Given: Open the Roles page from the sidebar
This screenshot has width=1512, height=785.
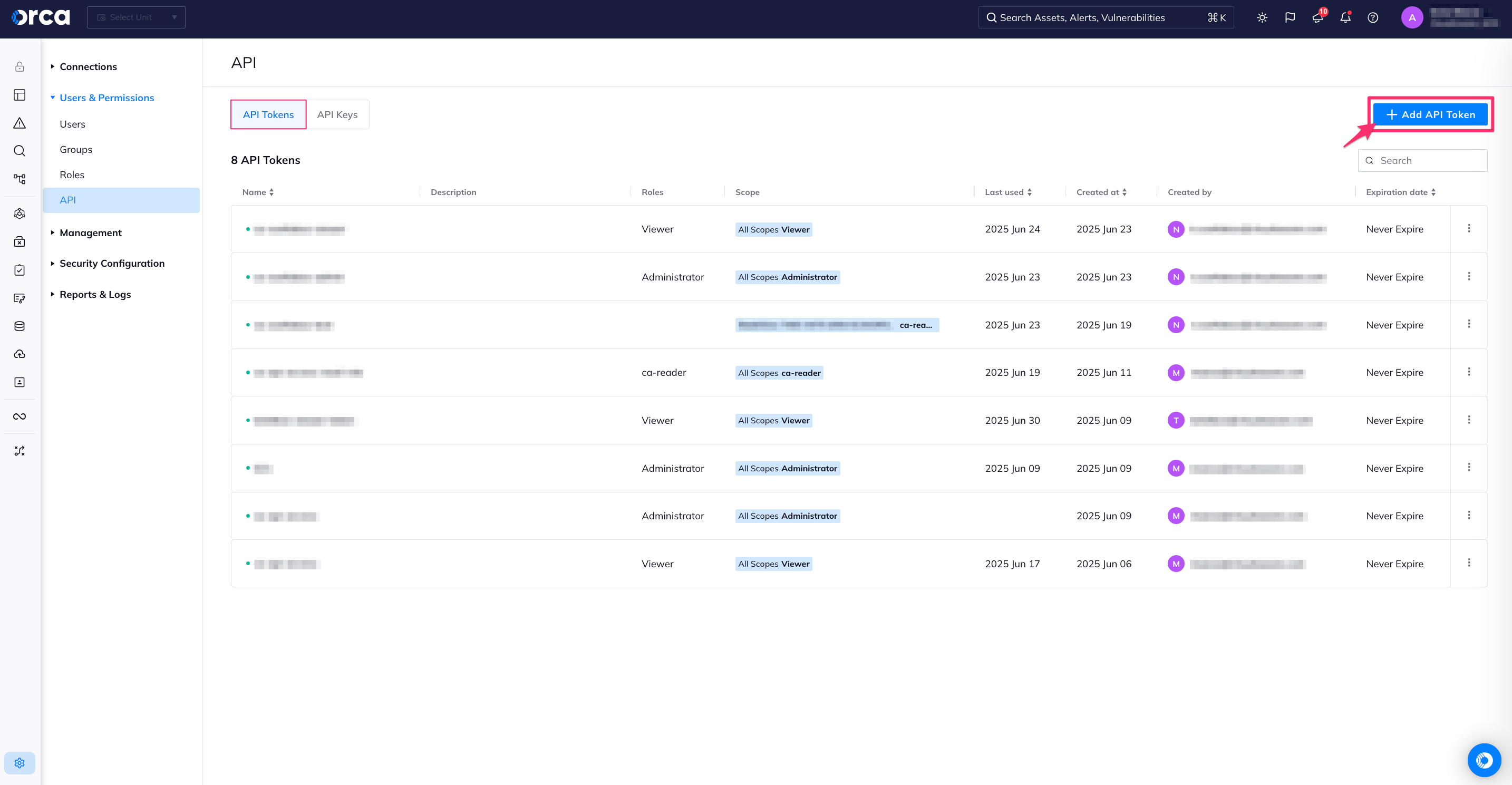Looking at the screenshot, I should pyautogui.click(x=72, y=175).
